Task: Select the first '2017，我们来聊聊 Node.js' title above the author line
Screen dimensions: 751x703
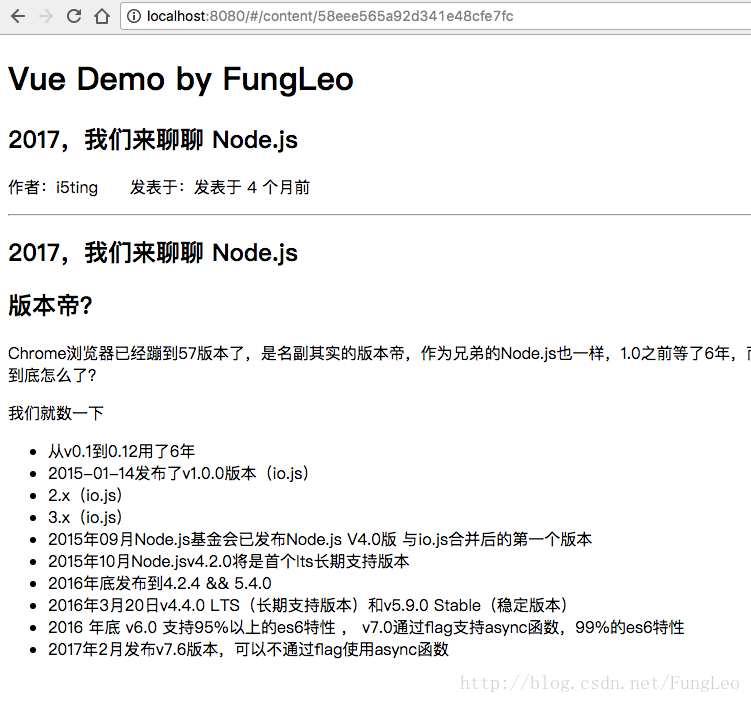Action: point(153,140)
